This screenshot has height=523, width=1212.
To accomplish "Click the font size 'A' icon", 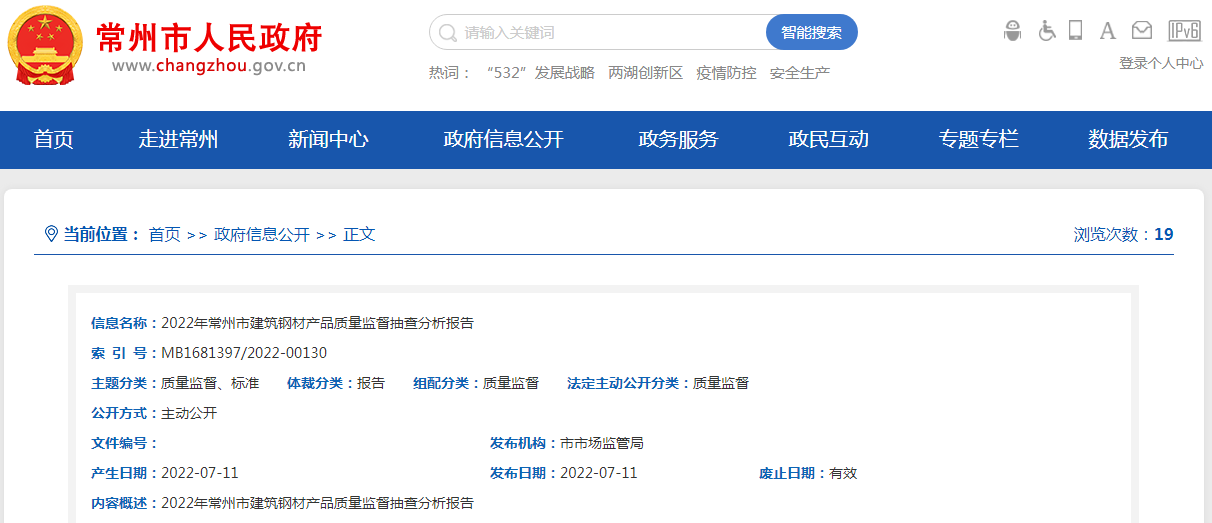I will click(x=1107, y=31).
